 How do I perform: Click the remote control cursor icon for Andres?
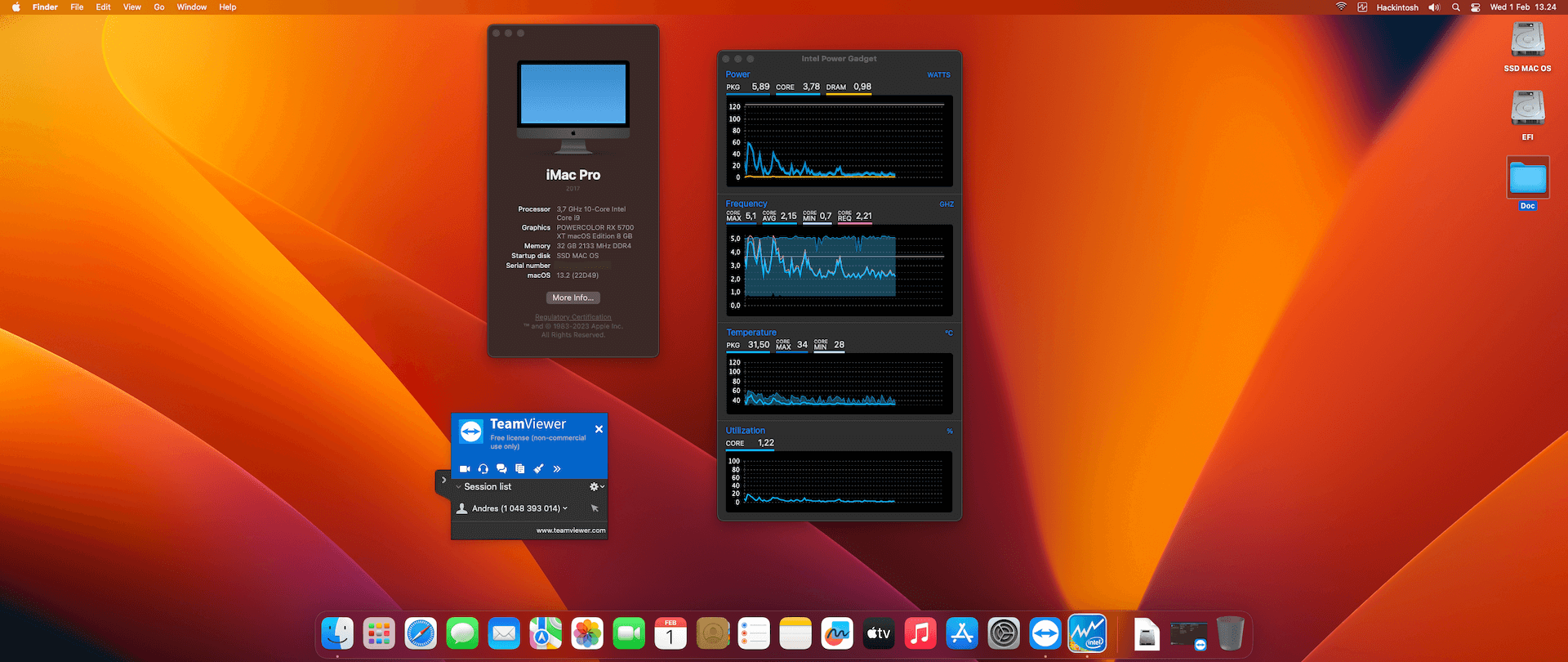(x=595, y=508)
